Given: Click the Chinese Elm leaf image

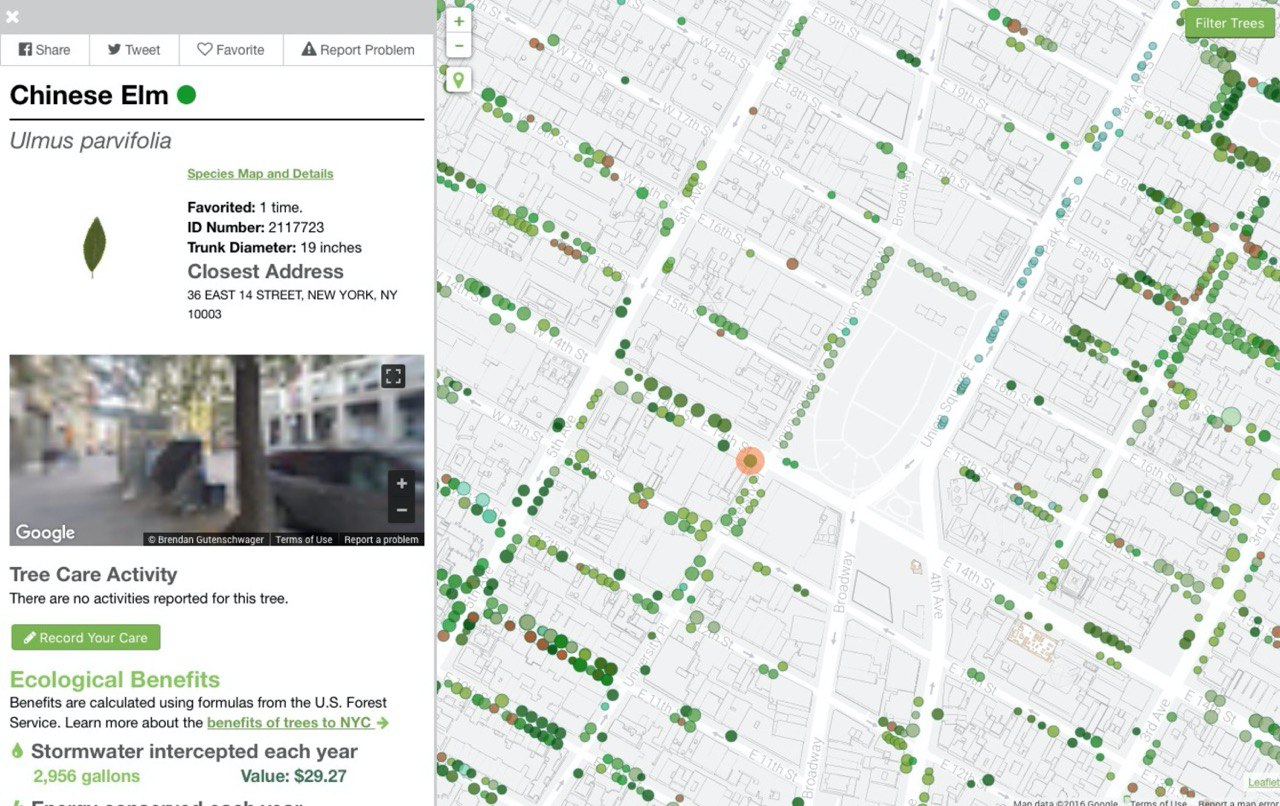Looking at the screenshot, I should [x=94, y=247].
